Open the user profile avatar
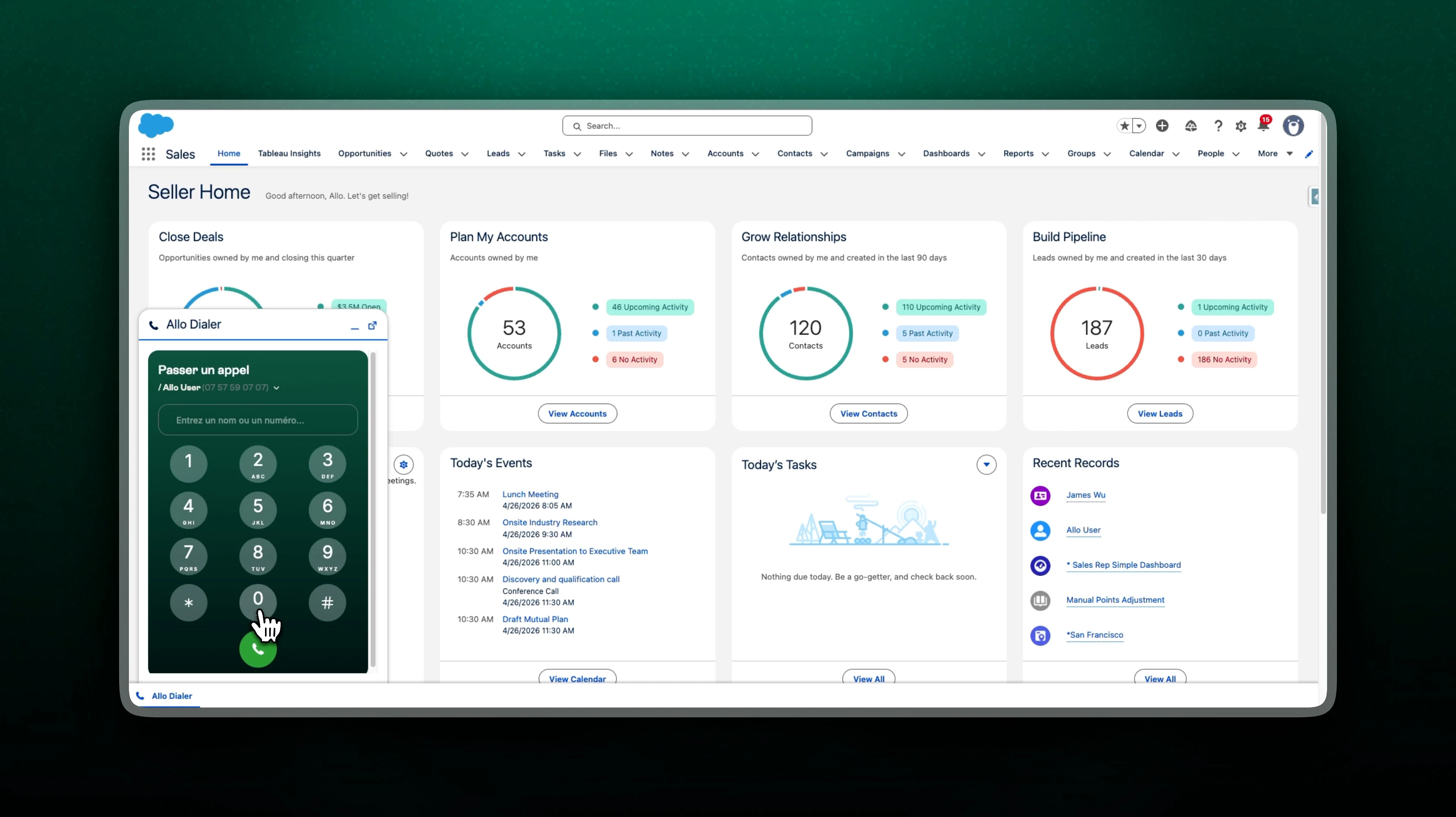 click(x=1293, y=126)
